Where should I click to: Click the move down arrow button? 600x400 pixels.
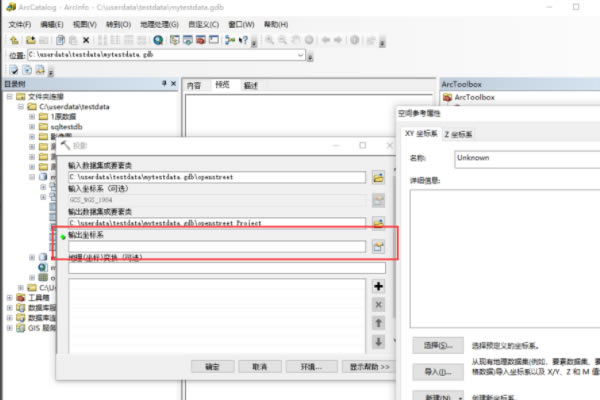pos(378,341)
